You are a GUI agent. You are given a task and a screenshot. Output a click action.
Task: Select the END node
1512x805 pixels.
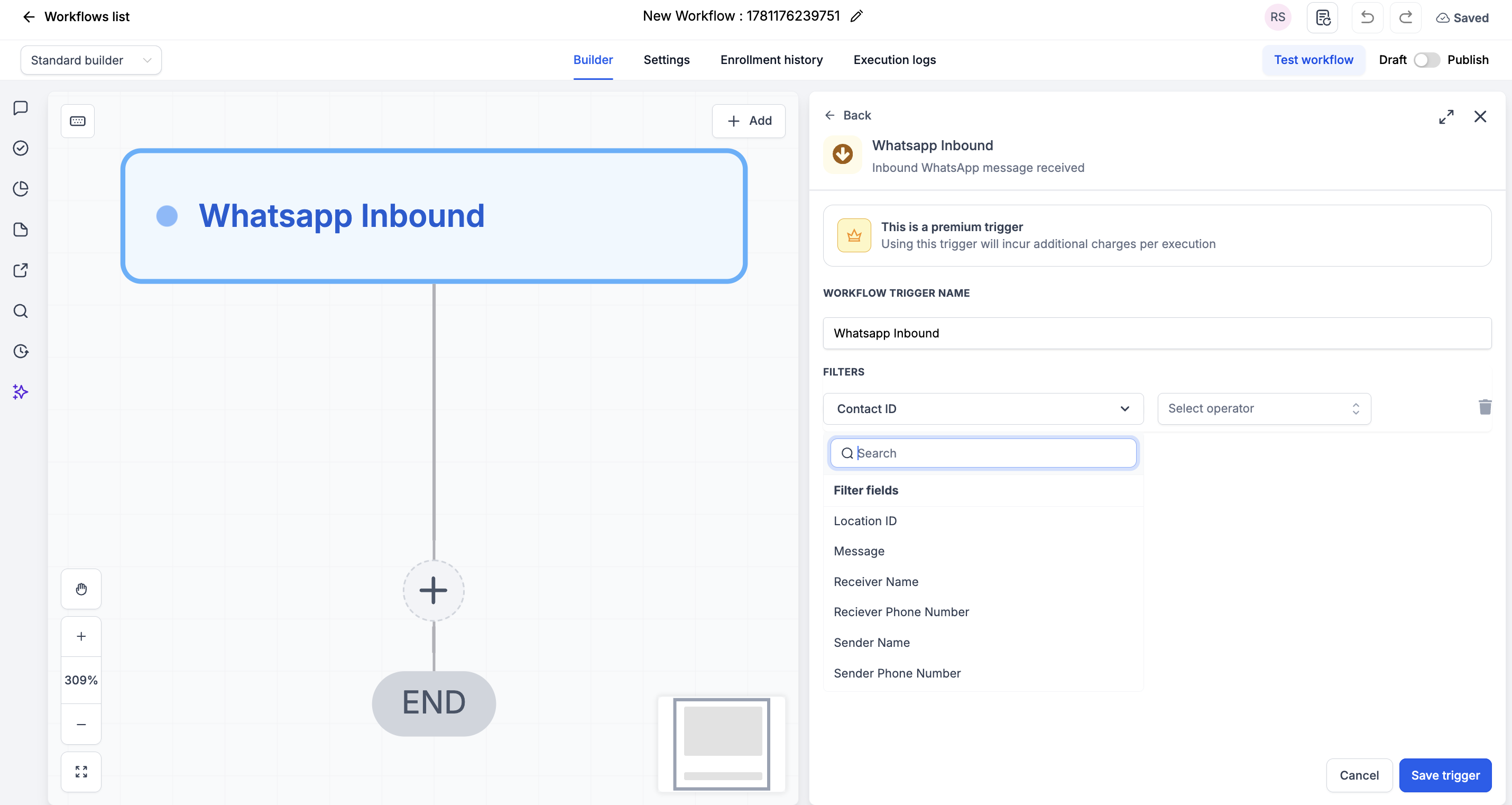(x=434, y=703)
